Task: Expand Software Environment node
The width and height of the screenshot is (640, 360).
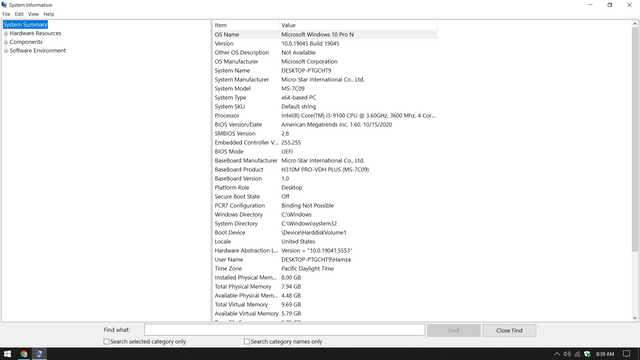Action: (6, 51)
